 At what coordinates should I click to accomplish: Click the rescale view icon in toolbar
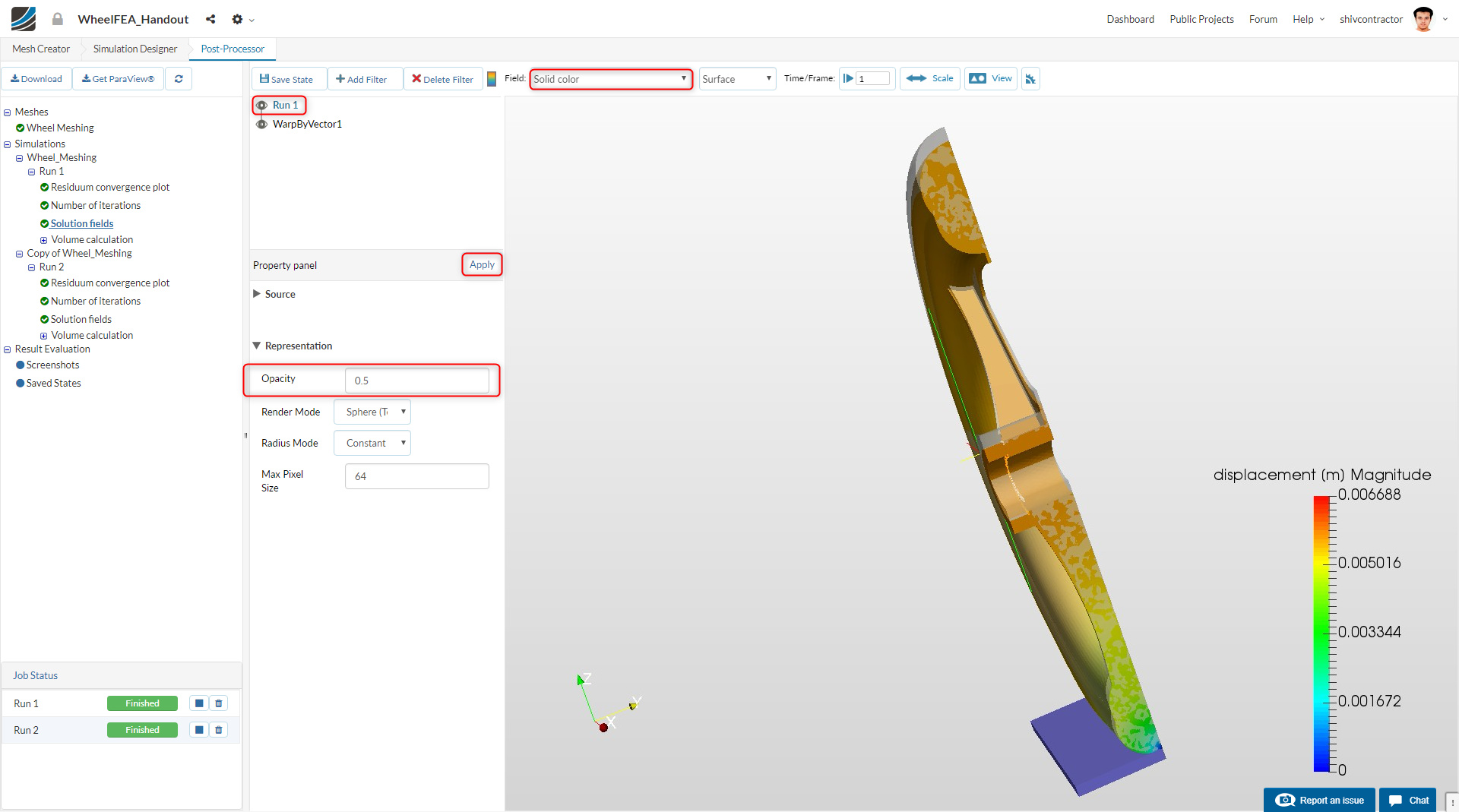click(x=1030, y=79)
